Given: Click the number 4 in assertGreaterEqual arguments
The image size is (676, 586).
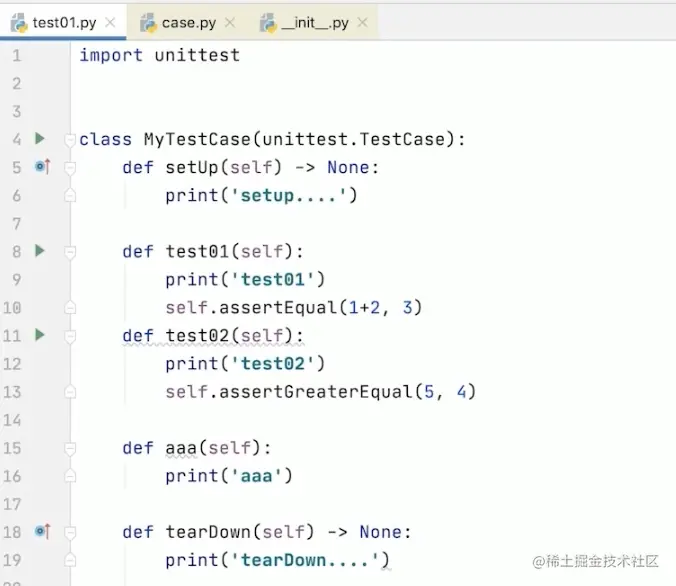Looking at the screenshot, I should pyautogui.click(x=461, y=392).
